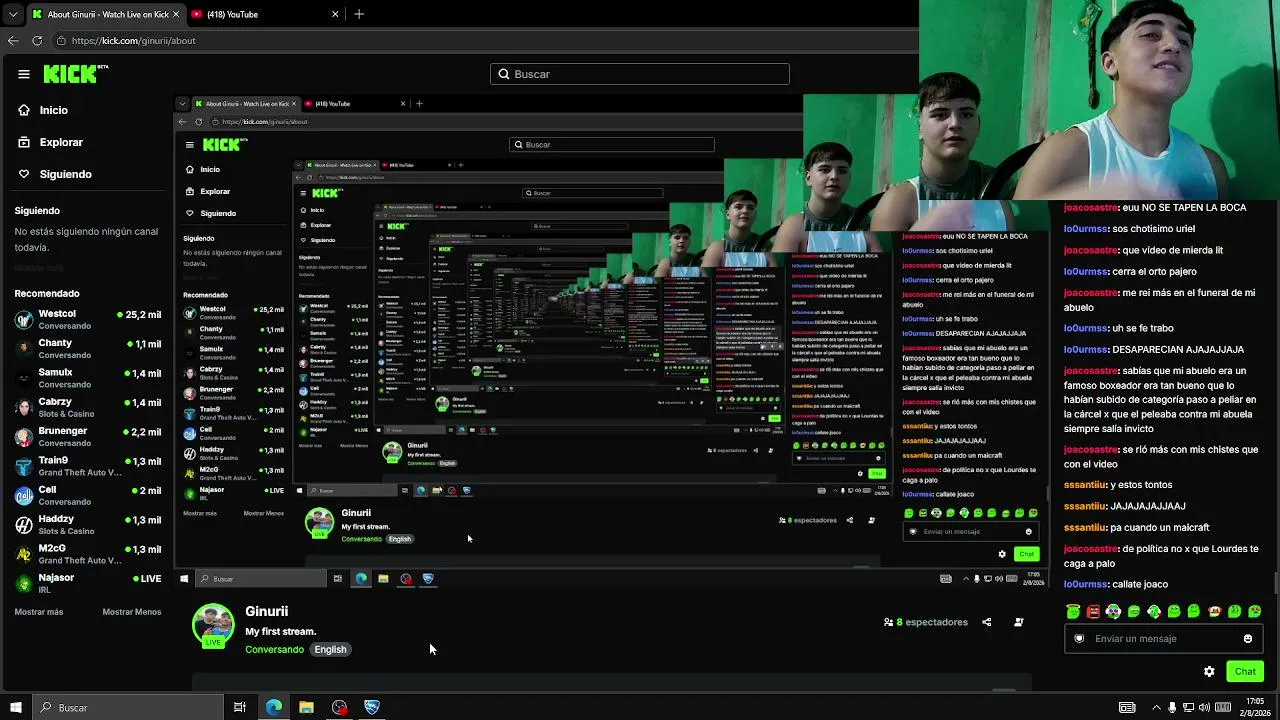Click the taskbar Buscar search box
The height and width of the screenshot is (720, 1280).
pyautogui.click(x=128, y=707)
